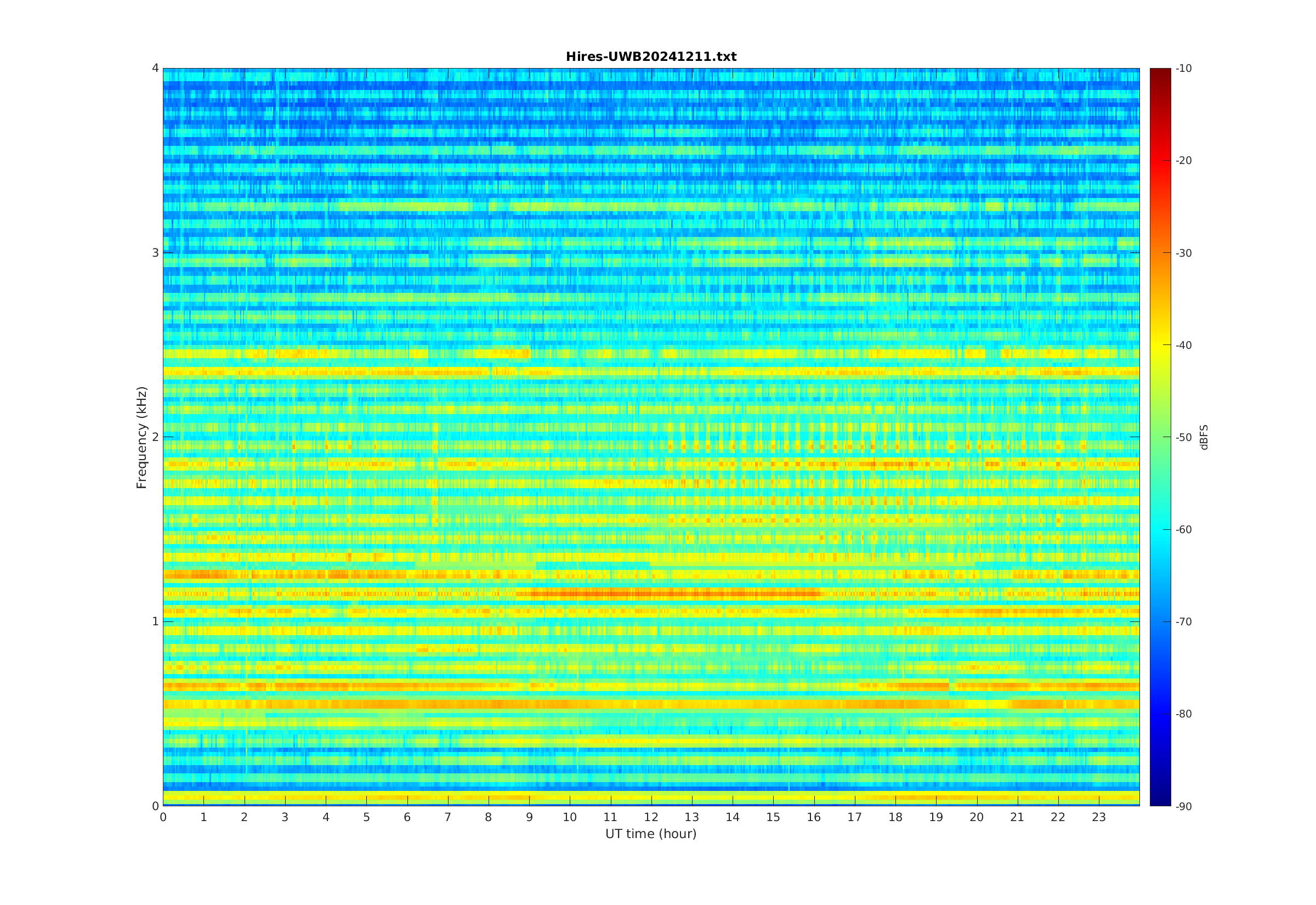Click the -30 colorbar tick label
This screenshot has height=905, width=1316.
pyautogui.click(x=1183, y=253)
